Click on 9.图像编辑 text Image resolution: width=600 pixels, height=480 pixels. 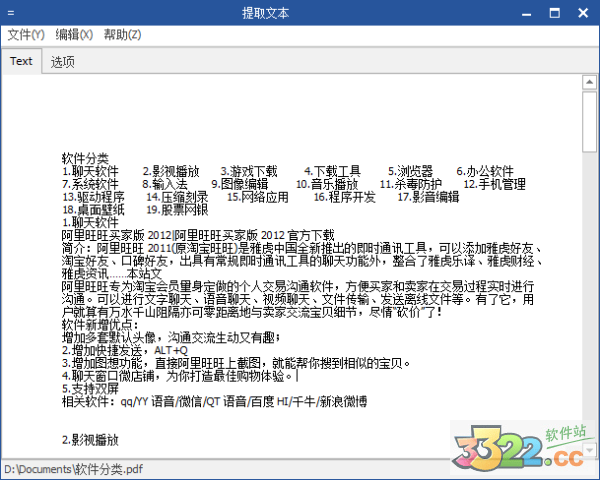[x=240, y=184]
